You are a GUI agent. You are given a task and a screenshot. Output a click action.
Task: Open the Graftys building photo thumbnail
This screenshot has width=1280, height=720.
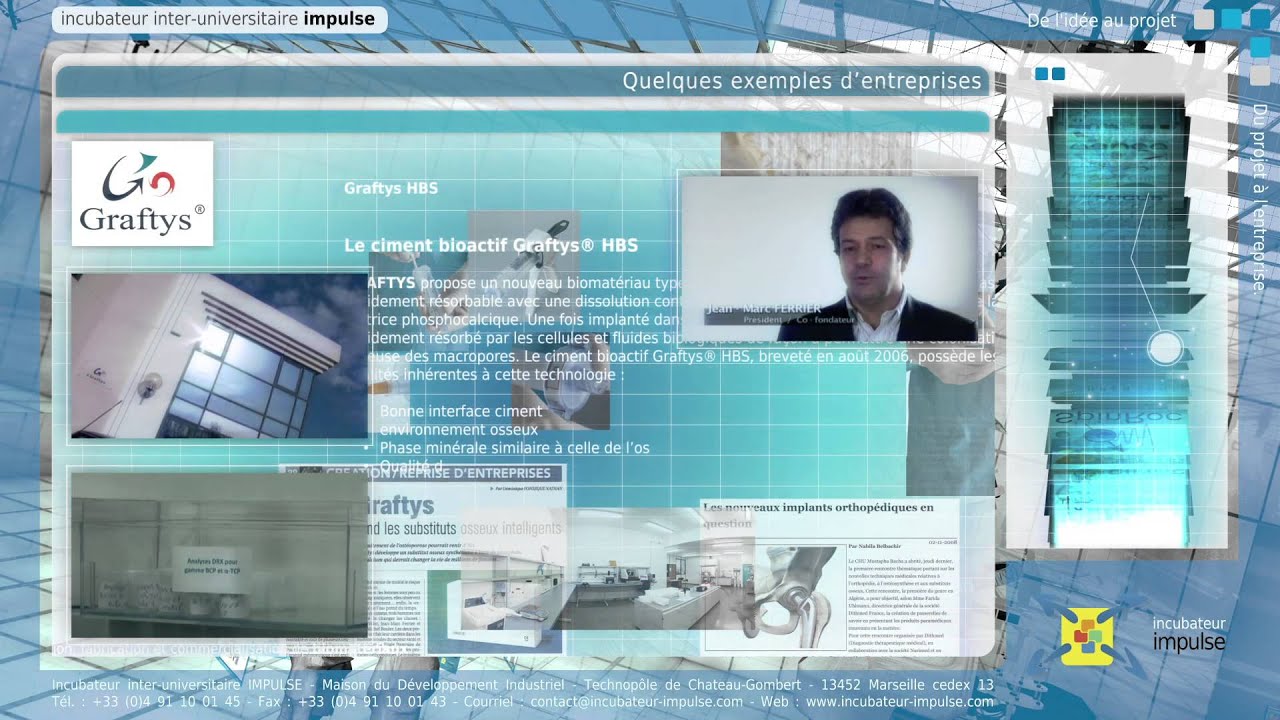point(219,357)
